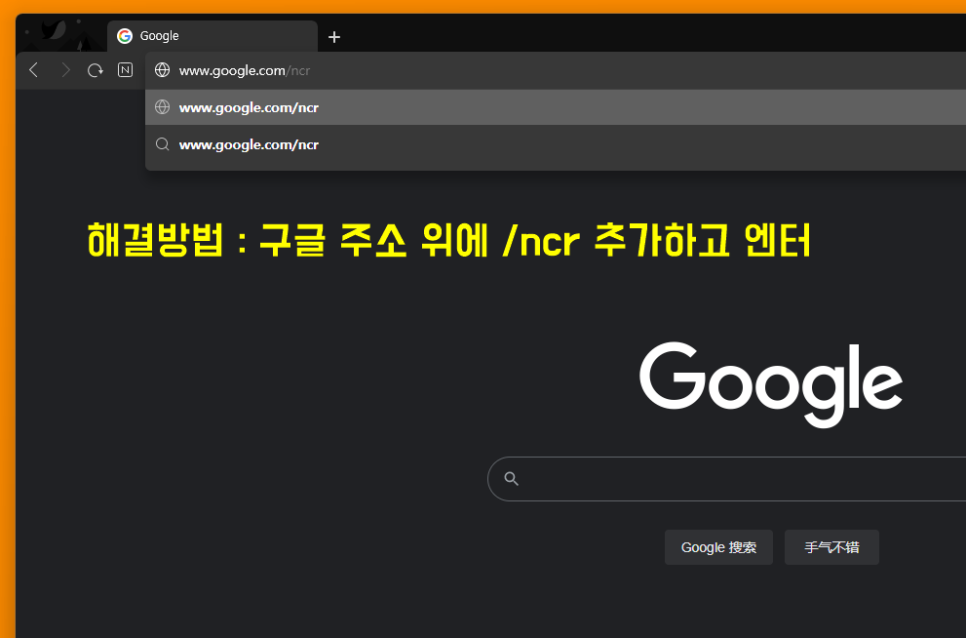Image resolution: width=966 pixels, height=638 pixels.
Task: Open a new tab with plus icon
Action: [334, 37]
